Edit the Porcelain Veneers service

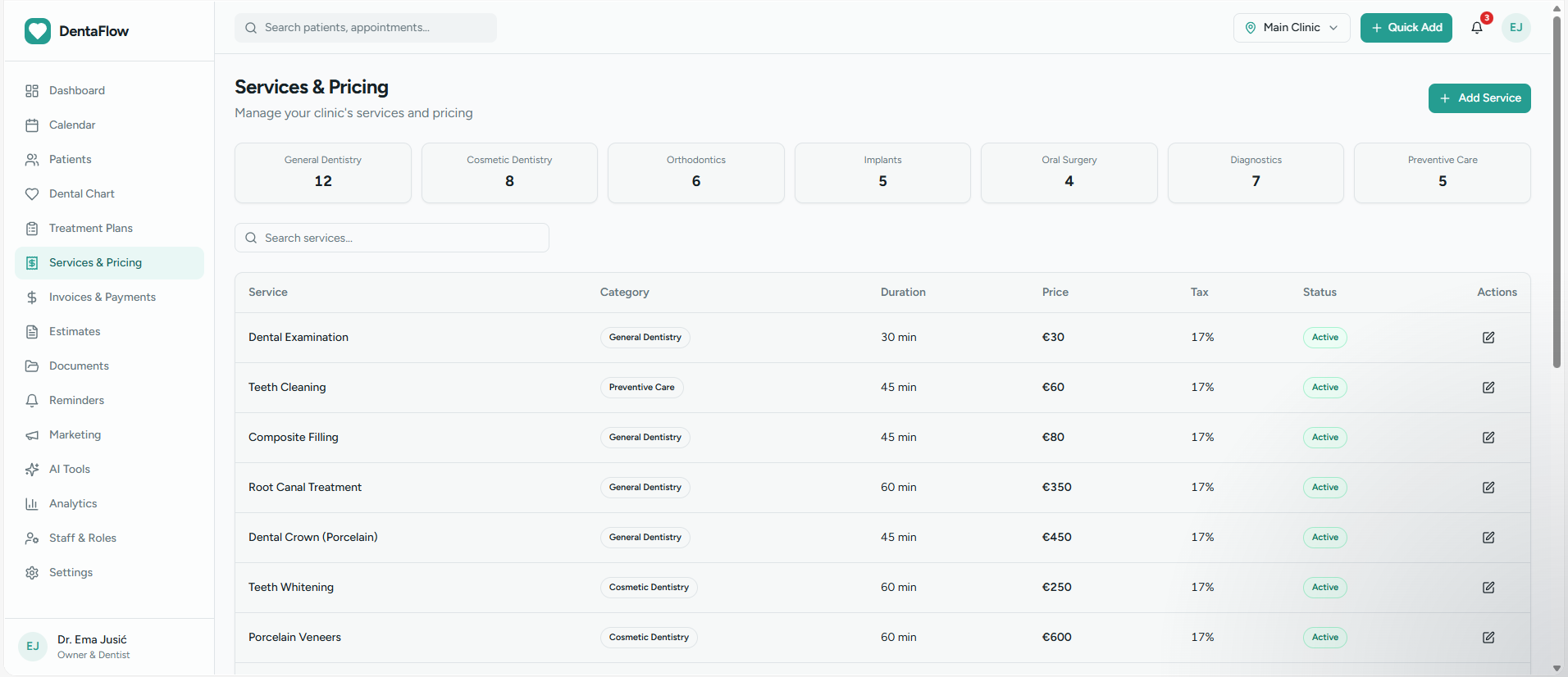[1488, 638]
